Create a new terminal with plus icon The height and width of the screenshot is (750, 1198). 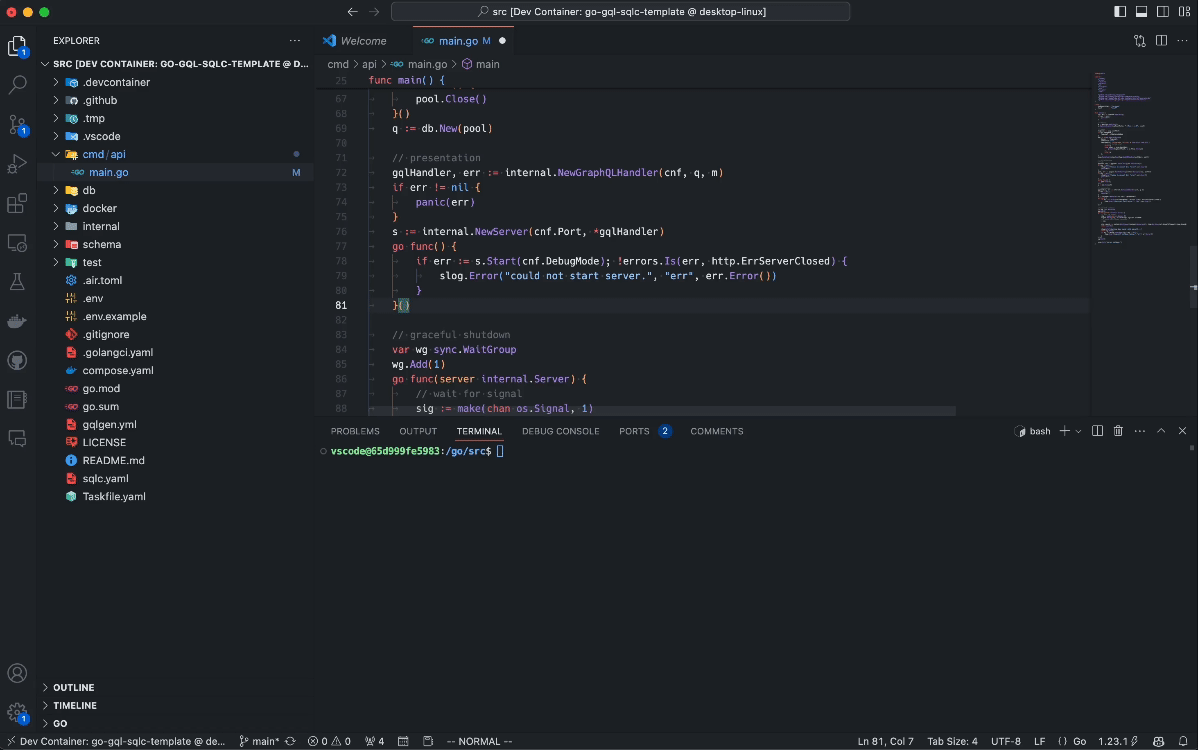point(1064,431)
